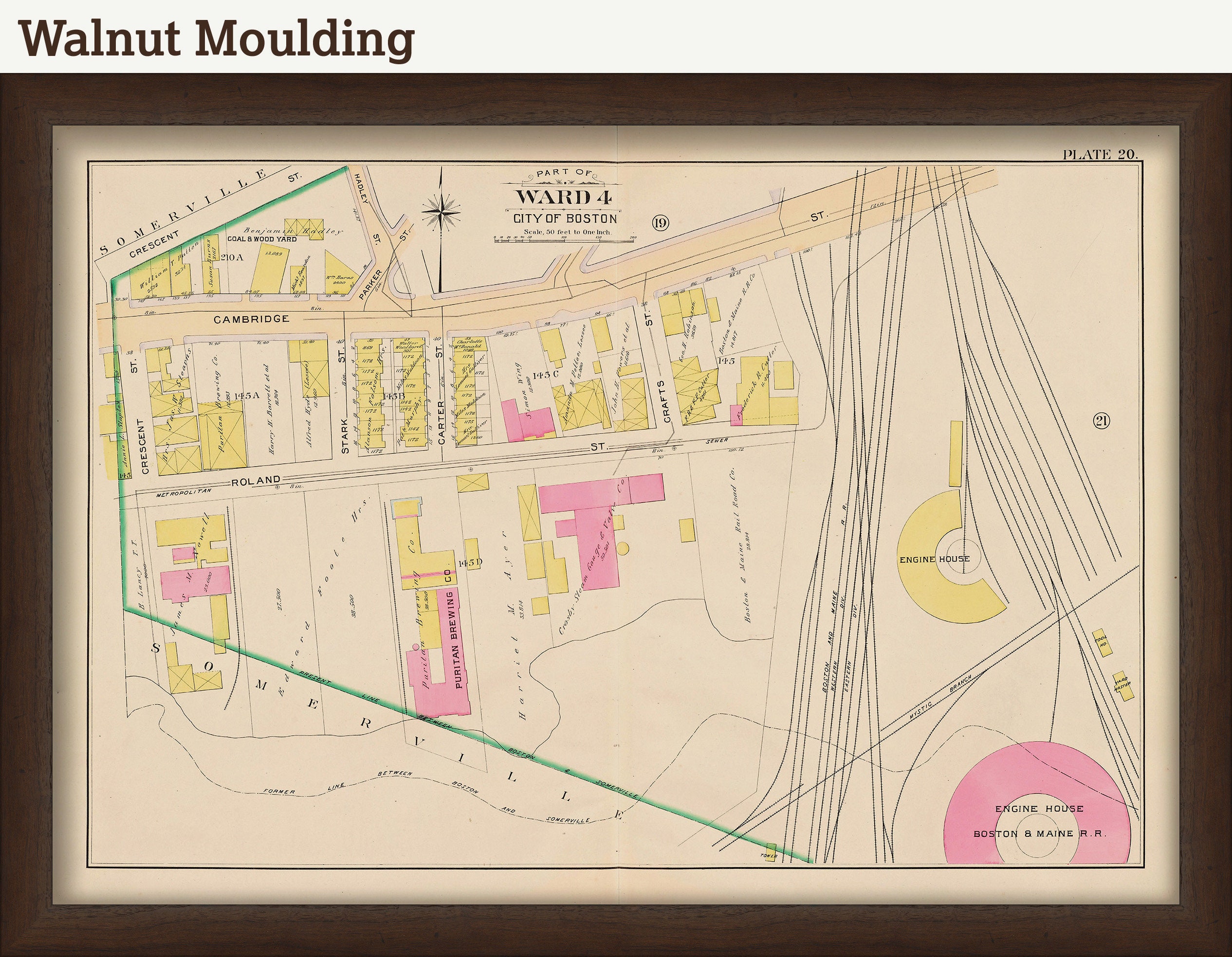This screenshot has height=957, width=1232.
Task: Click the "SEWER" label near Crafts St.
Action: coord(717,440)
